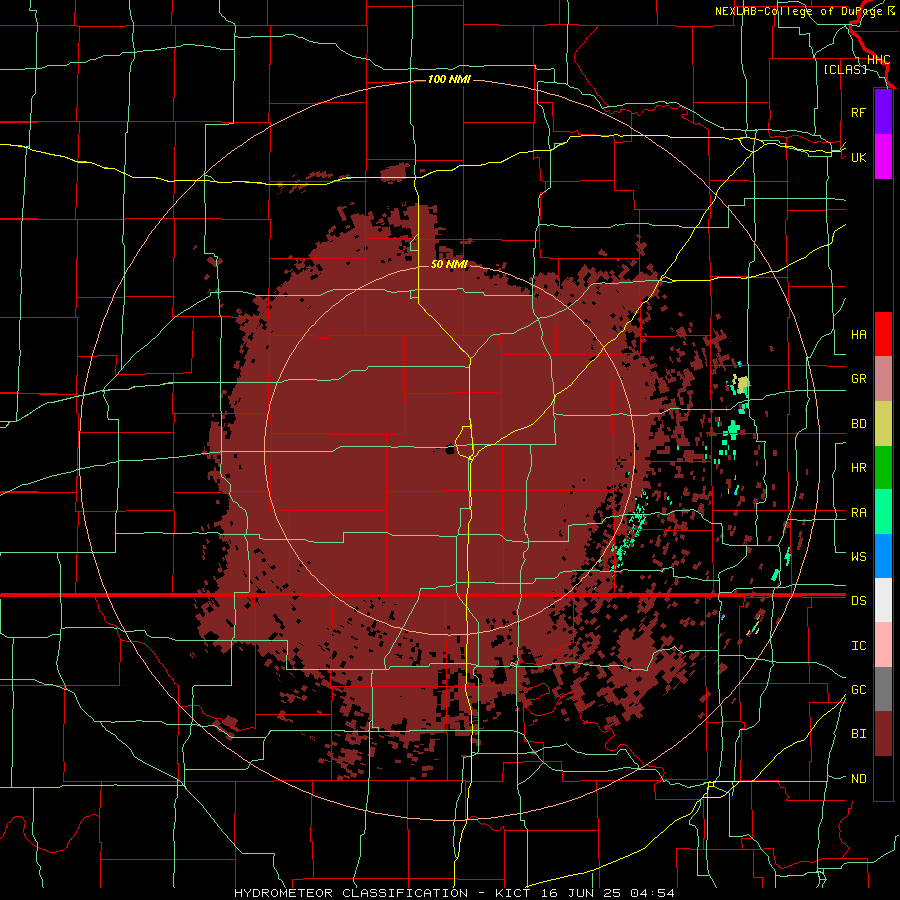Viewport: 900px width, 900px height.
Task: Click the BD legend label
Action: pyautogui.click(x=858, y=424)
